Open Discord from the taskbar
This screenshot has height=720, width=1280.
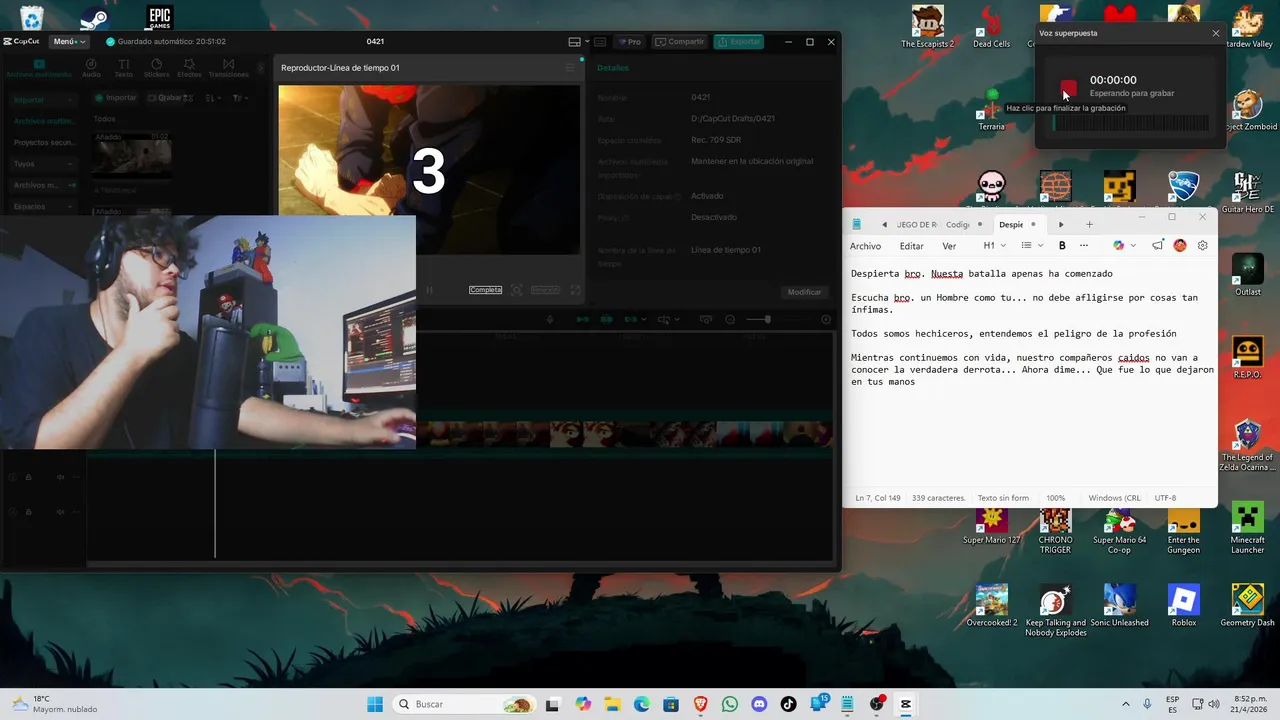pos(758,704)
